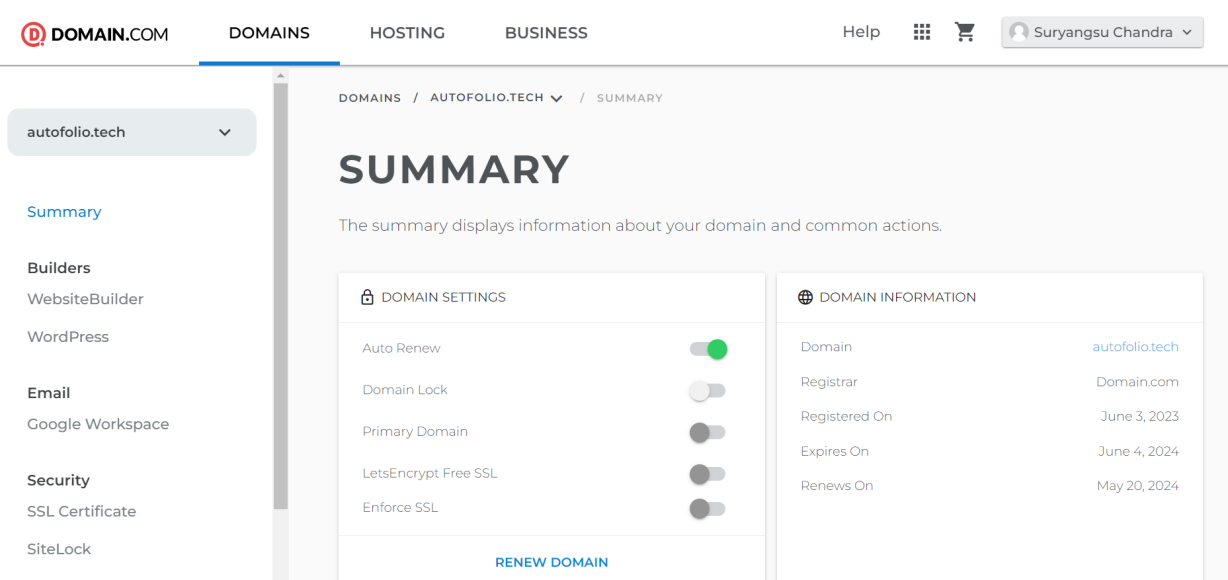The width and height of the screenshot is (1228, 580).
Task: Click the SUMMARY breadcrumb text
Action: coord(630,98)
